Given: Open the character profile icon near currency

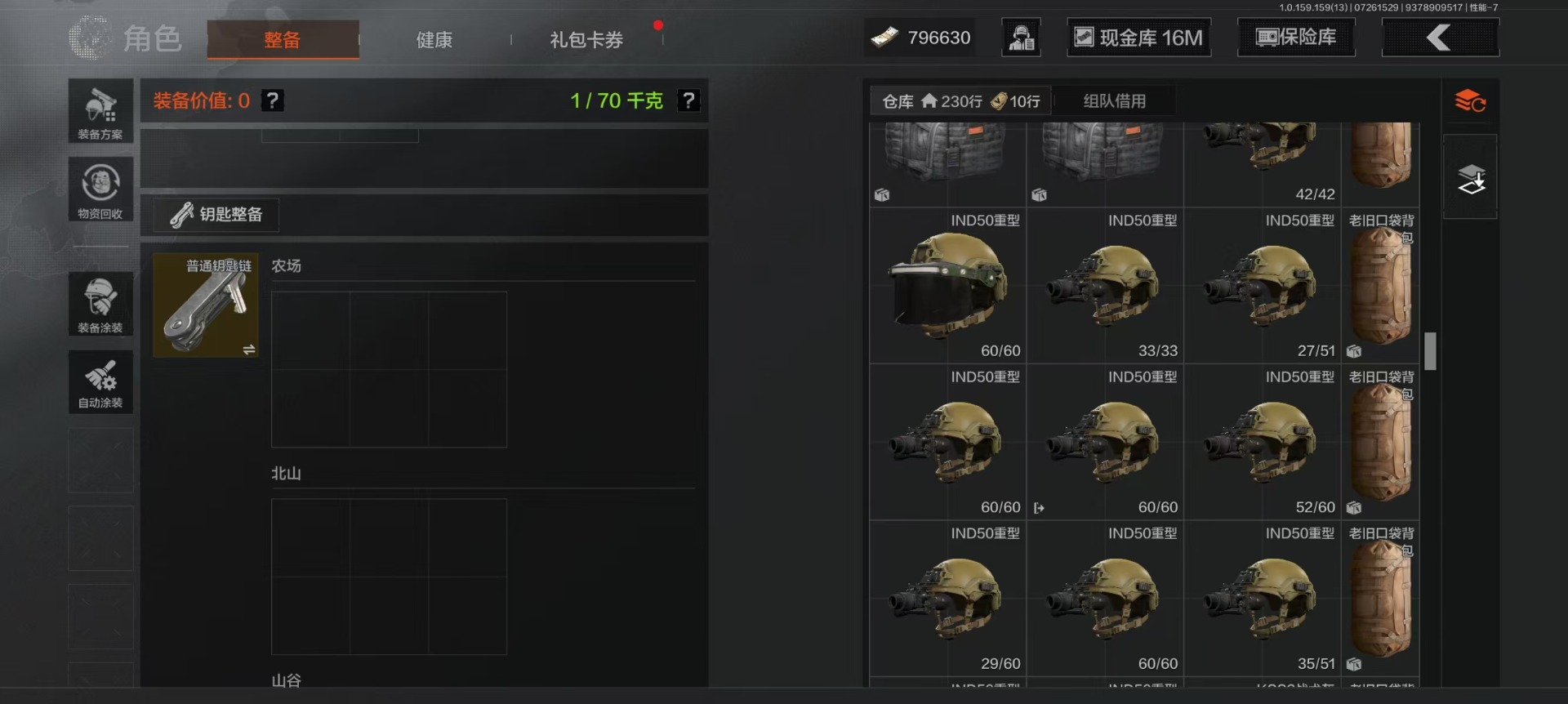Looking at the screenshot, I should (1021, 38).
